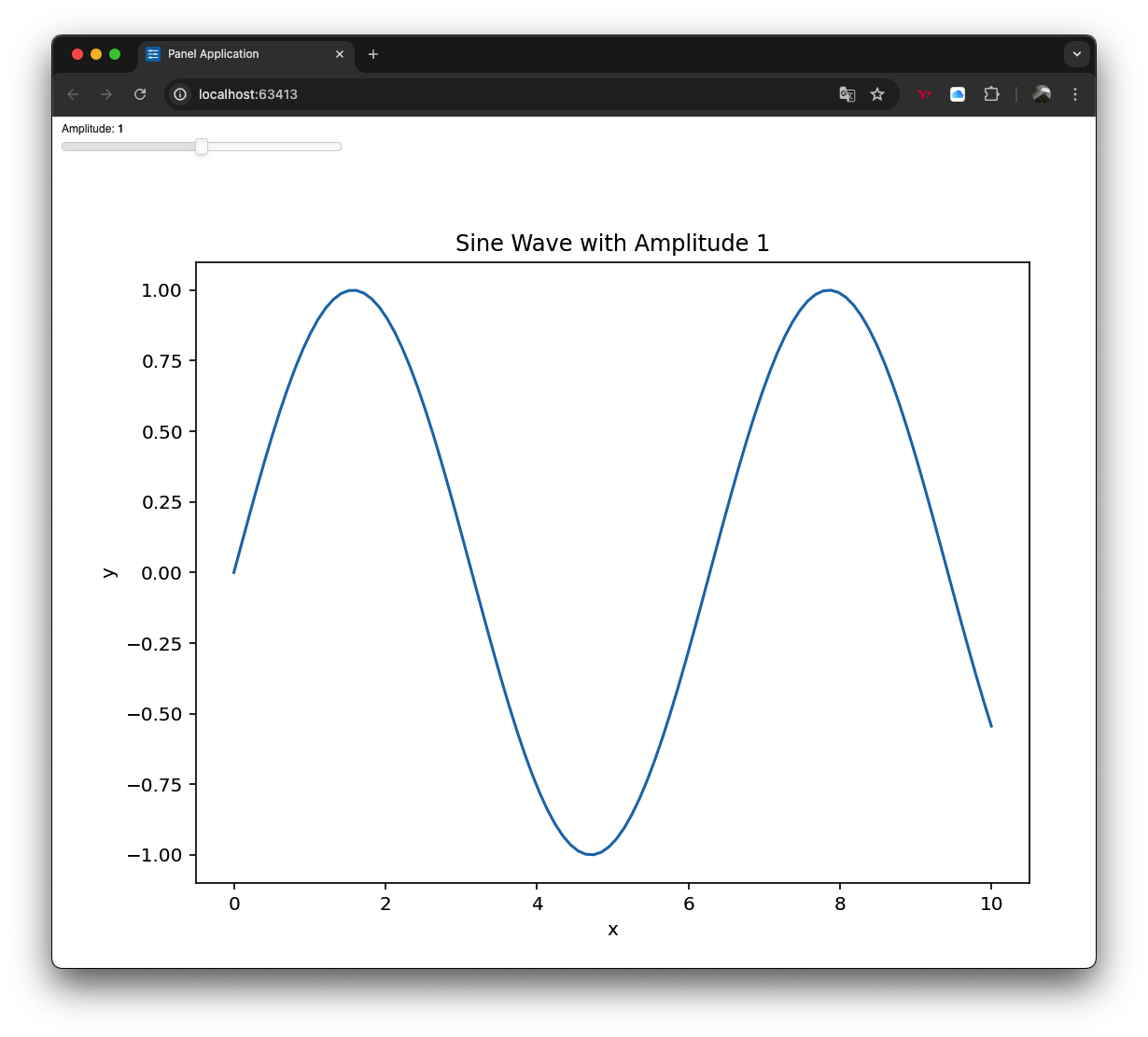Open Chrome's three-dot menu
This screenshot has height=1037, width=1148.
(x=1075, y=94)
